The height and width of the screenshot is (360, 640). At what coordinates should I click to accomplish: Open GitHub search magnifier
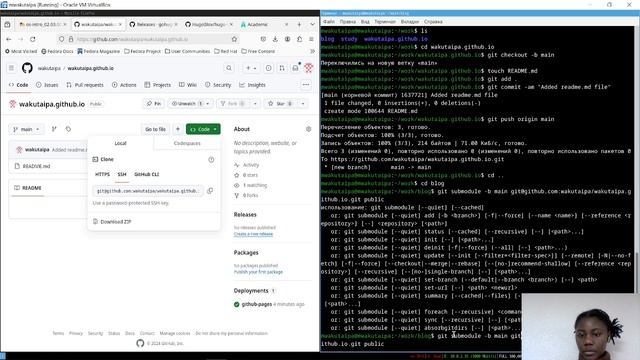click(229, 68)
